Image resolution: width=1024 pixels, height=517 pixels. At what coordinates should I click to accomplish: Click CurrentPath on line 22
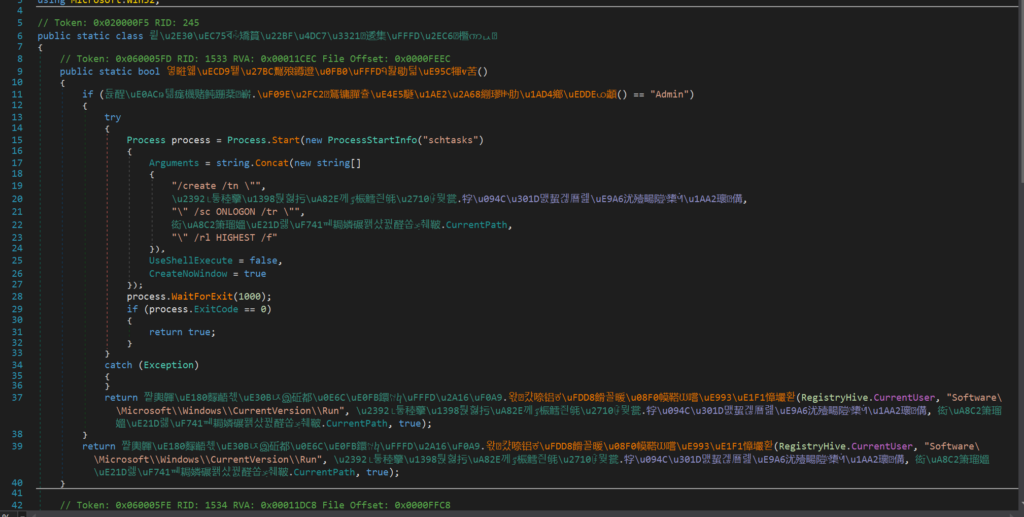[x=476, y=225]
